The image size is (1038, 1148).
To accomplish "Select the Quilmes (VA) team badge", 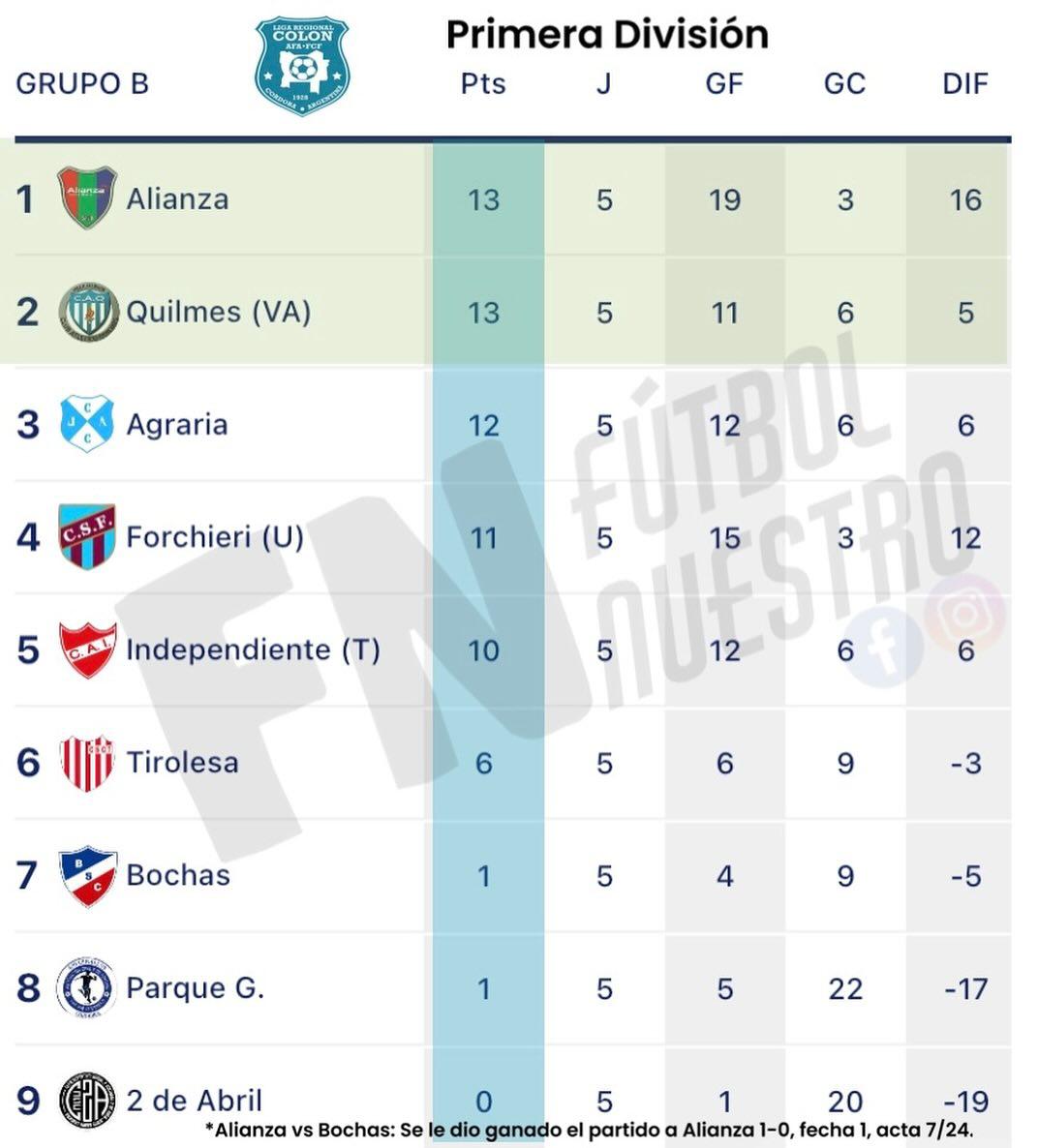I will point(88,312).
